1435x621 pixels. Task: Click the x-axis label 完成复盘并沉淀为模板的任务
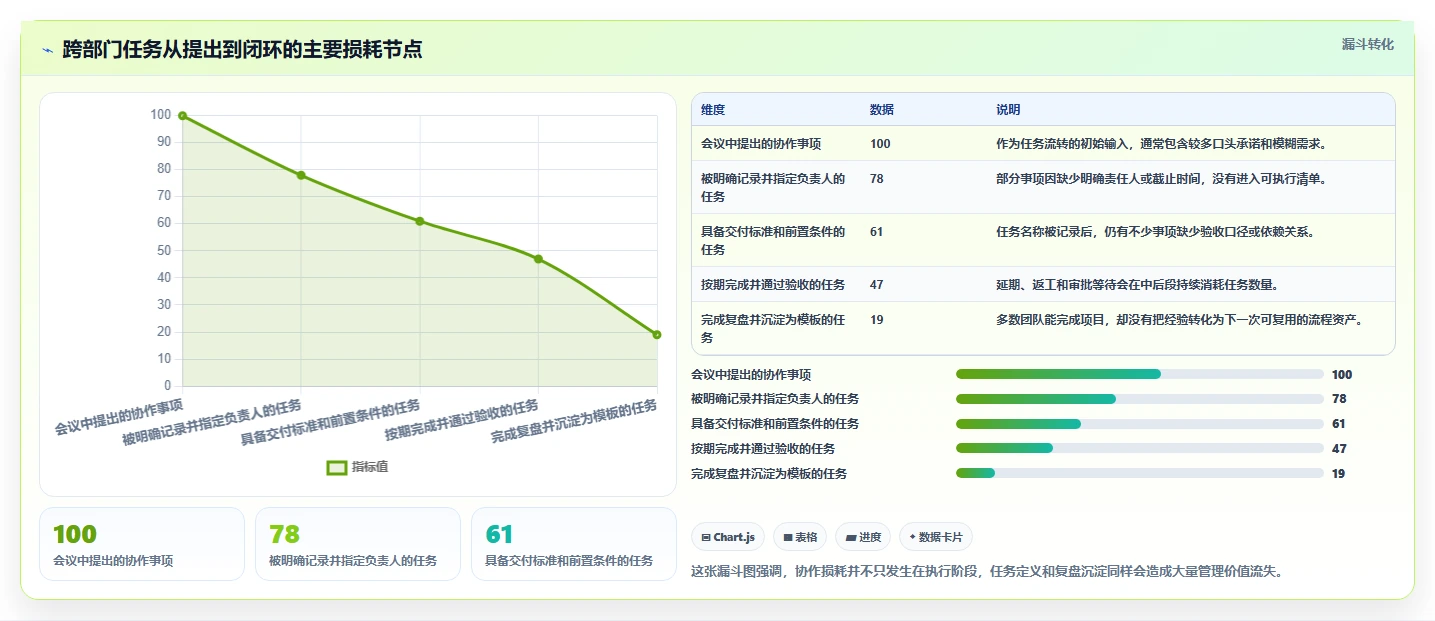pos(574,422)
